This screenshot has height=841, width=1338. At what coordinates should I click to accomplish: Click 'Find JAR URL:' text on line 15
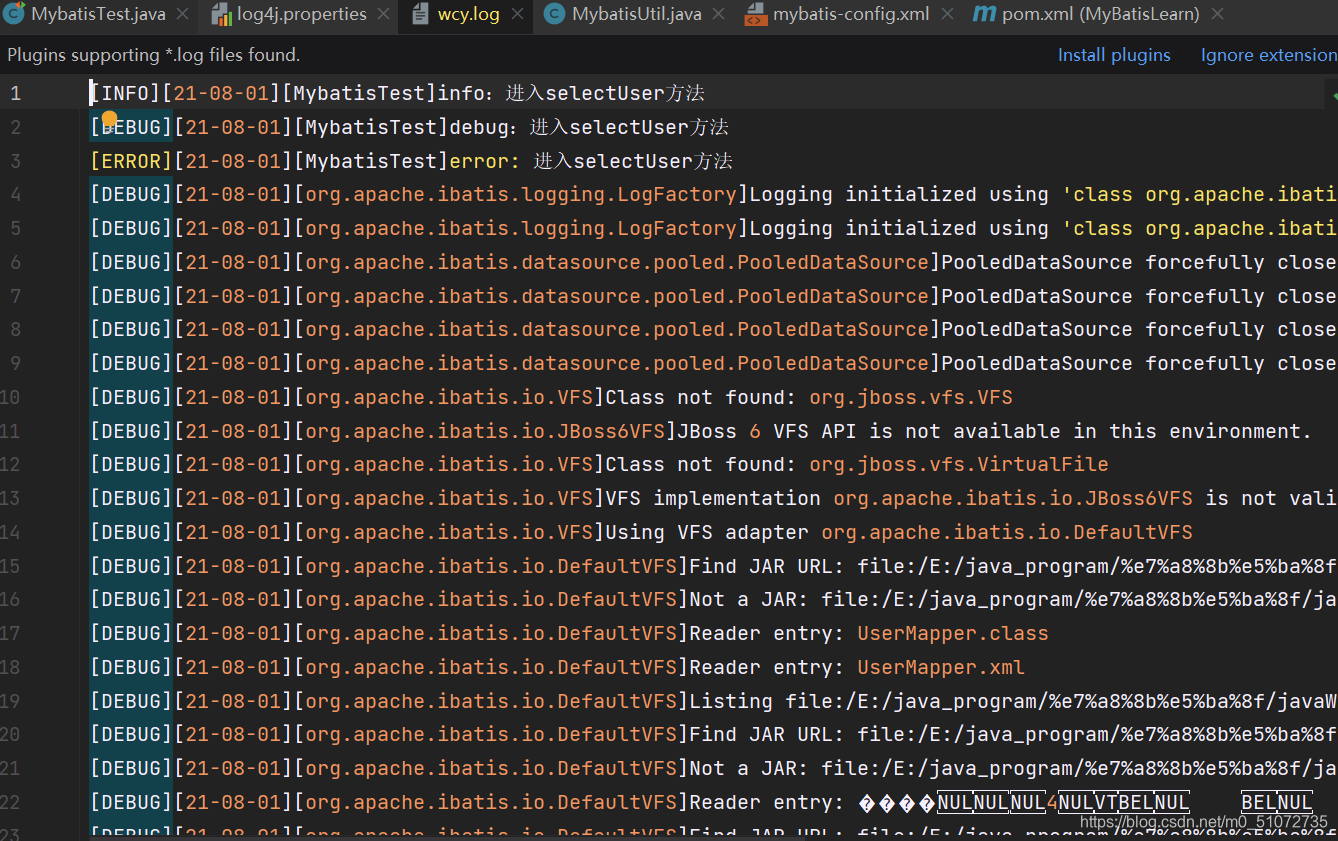(x=767, y=566)
